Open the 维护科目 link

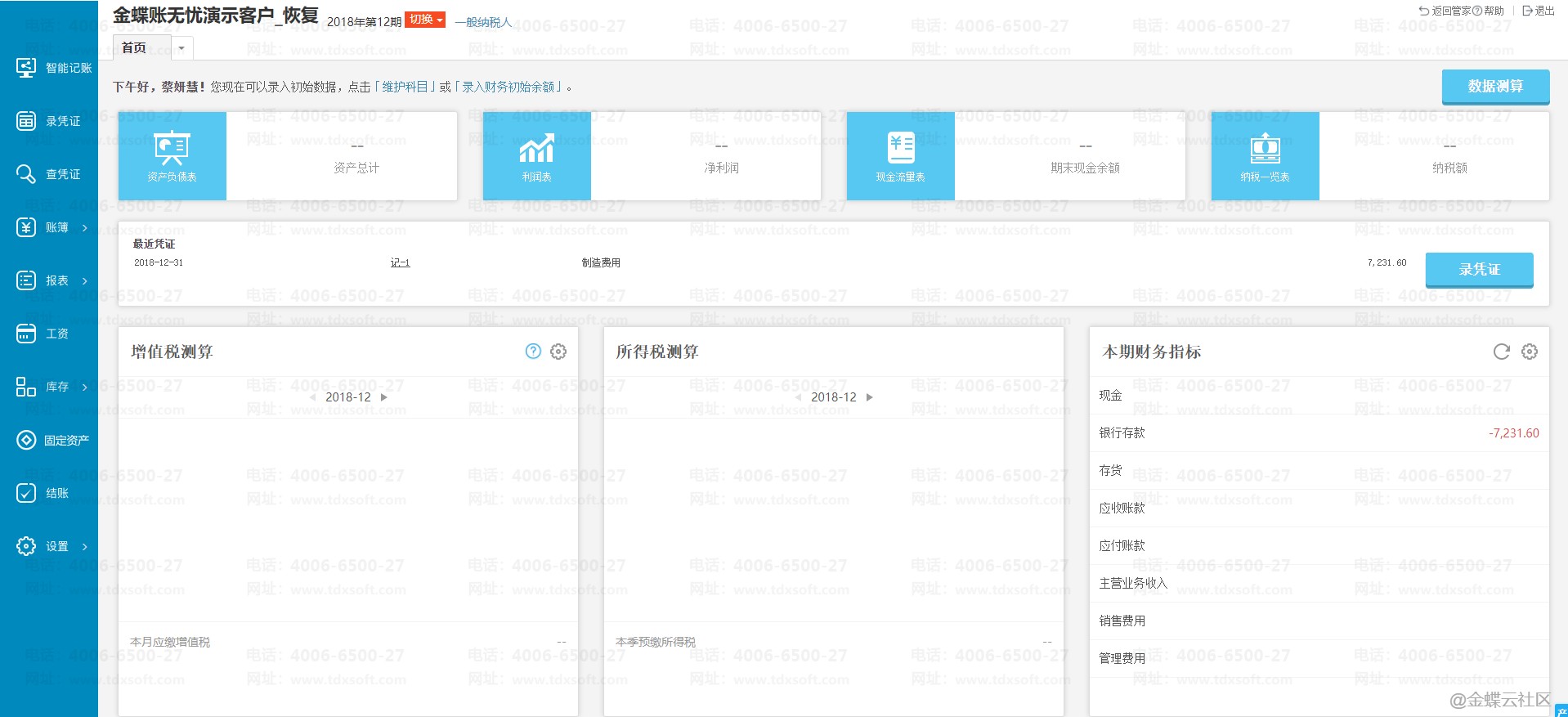pyautogui.click(x=405, y=87)
